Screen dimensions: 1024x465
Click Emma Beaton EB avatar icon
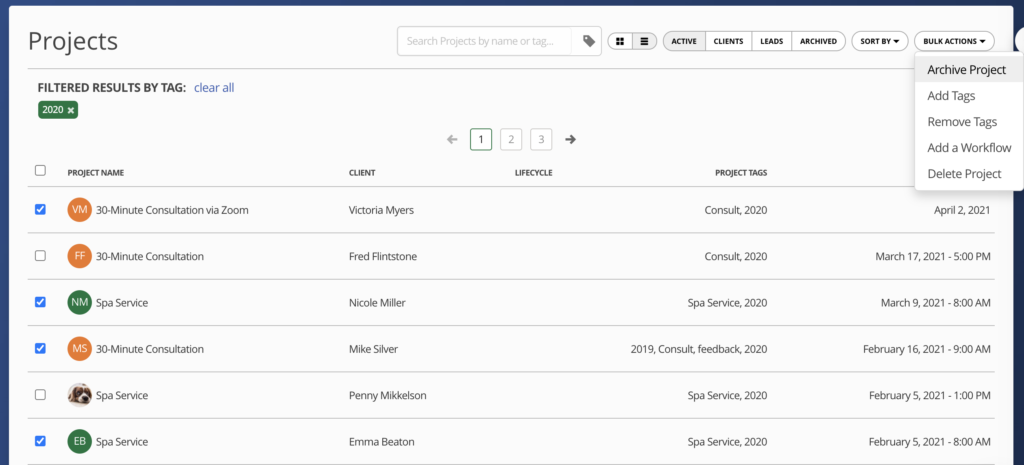79,441
